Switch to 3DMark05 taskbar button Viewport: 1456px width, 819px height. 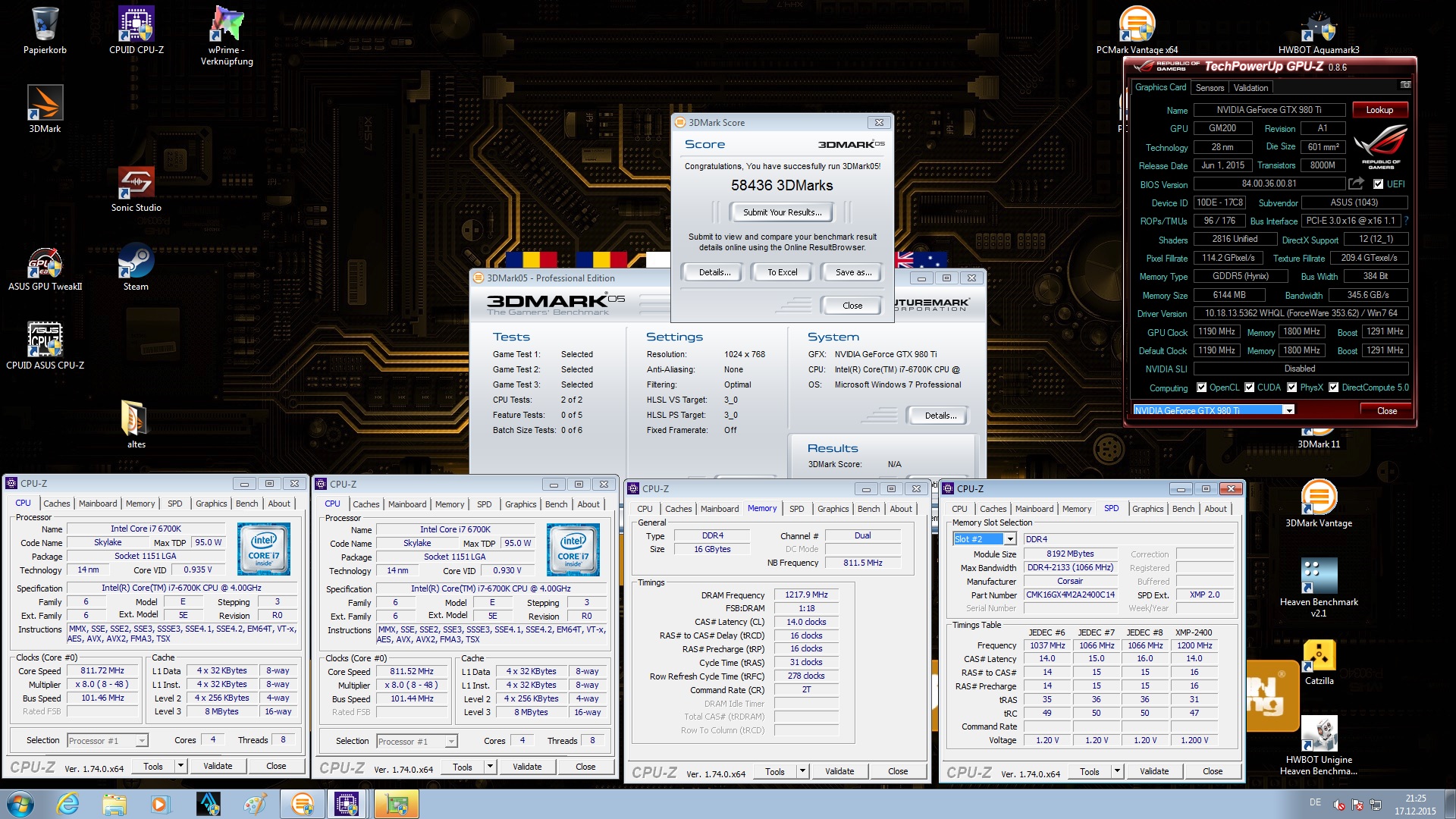tap(302, 804)
